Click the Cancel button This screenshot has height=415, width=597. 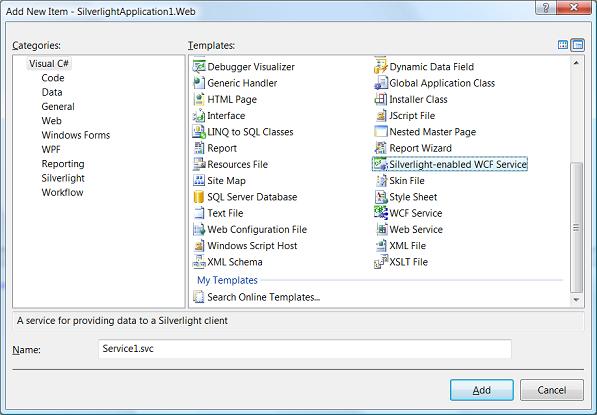552,390
